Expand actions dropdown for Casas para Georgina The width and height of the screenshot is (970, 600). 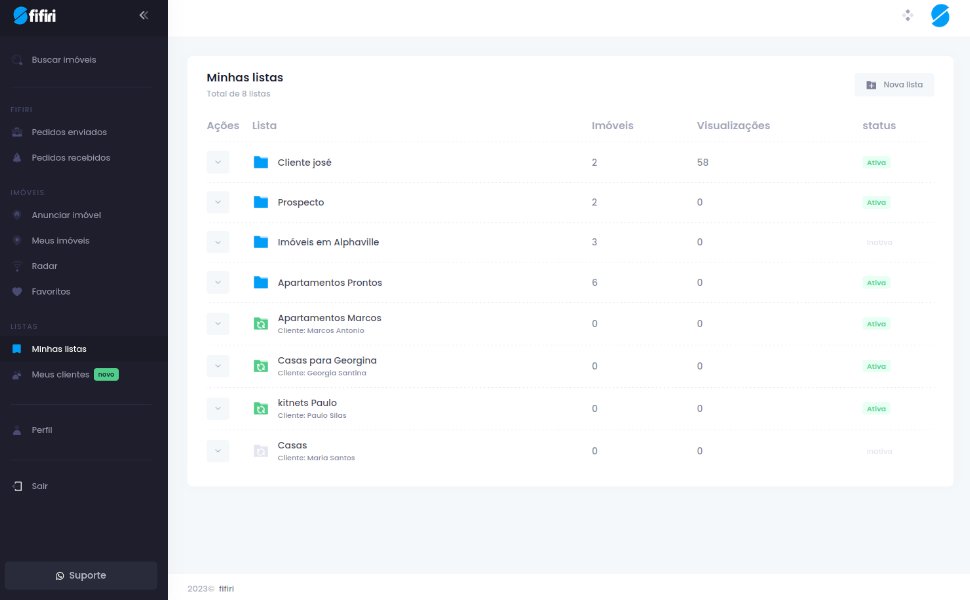pyautogui.click(x=218, y=366)
